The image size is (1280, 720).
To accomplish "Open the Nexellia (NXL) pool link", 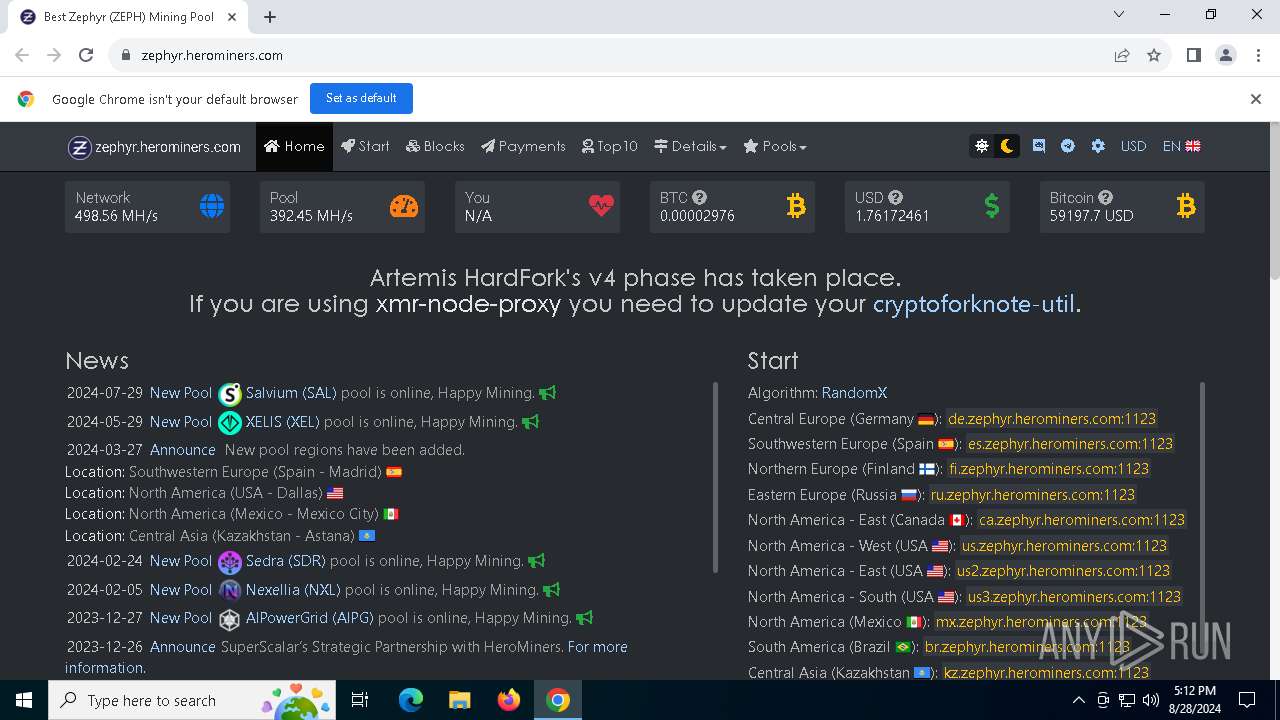I will 293,590.
